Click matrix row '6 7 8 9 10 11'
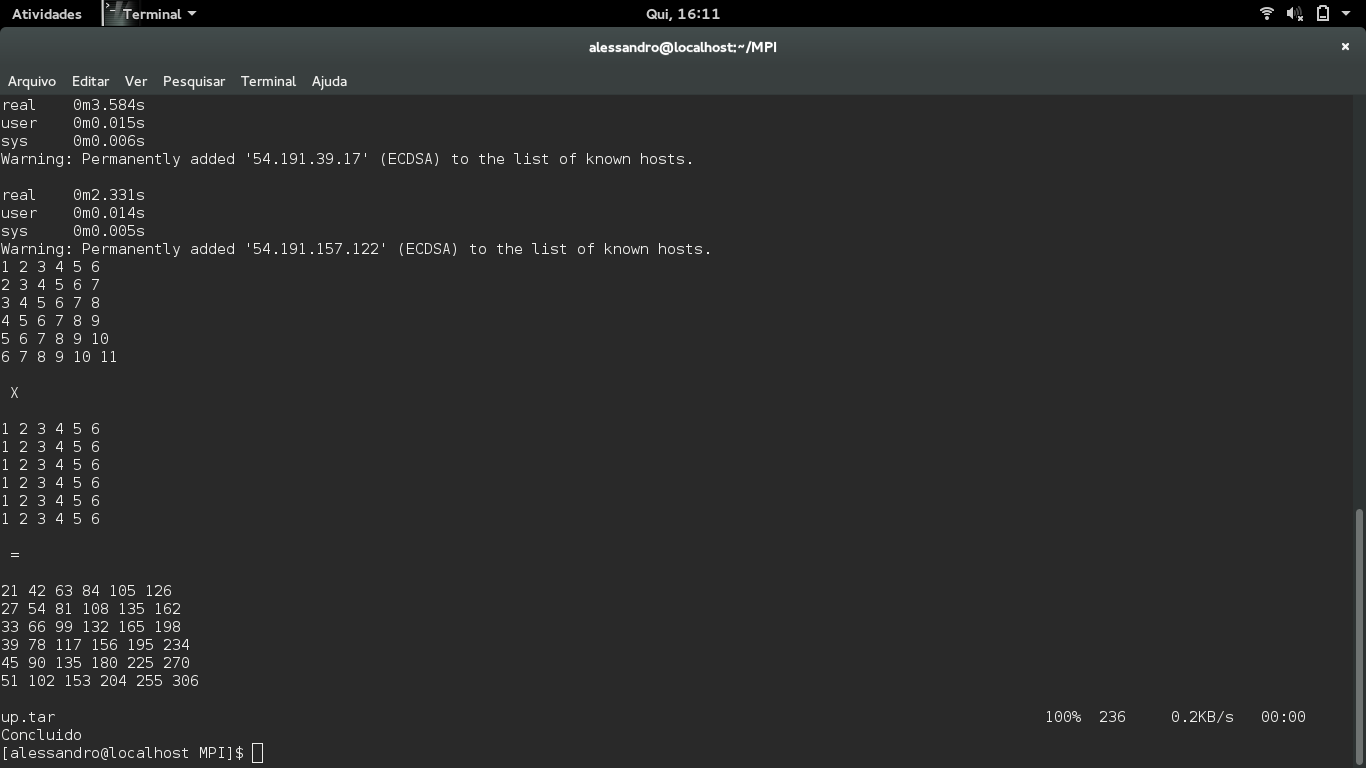Image resolution: width=1366 pixels, height=768 pixels. tap(59, 357)
